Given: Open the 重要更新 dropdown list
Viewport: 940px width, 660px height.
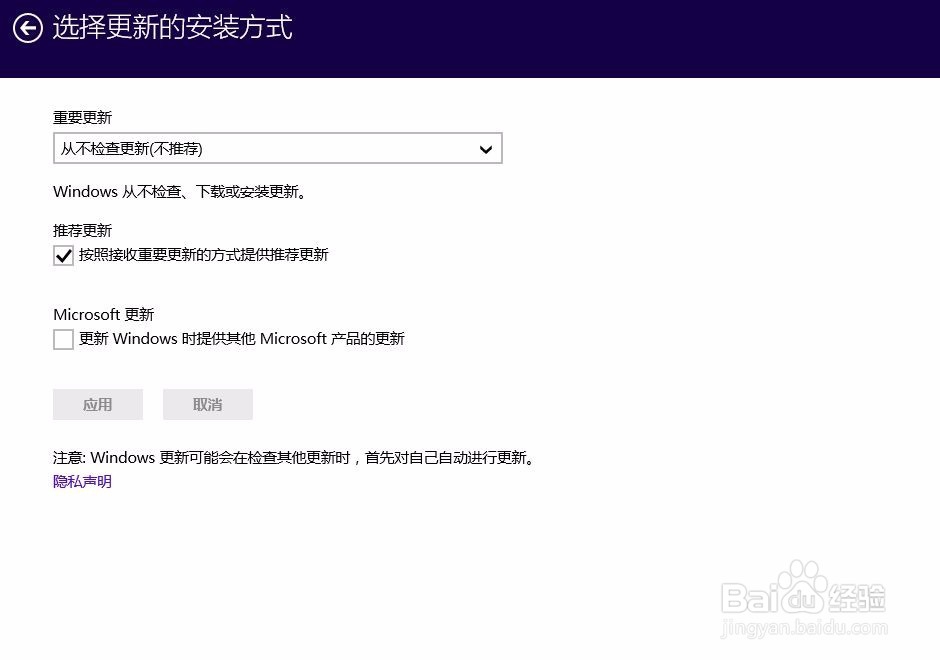Looking at the screenshot, I should (278, 148).
